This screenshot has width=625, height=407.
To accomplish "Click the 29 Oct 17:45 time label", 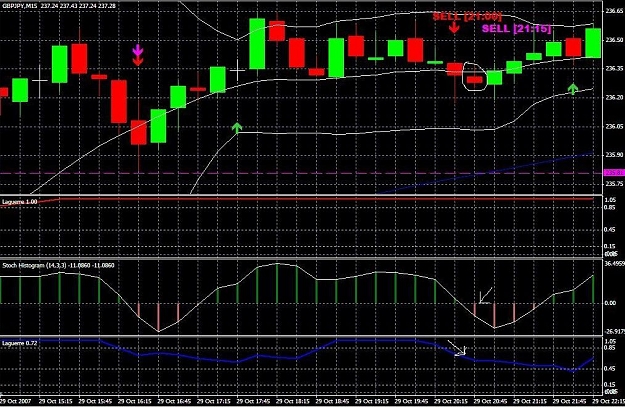I will [254, 401].
